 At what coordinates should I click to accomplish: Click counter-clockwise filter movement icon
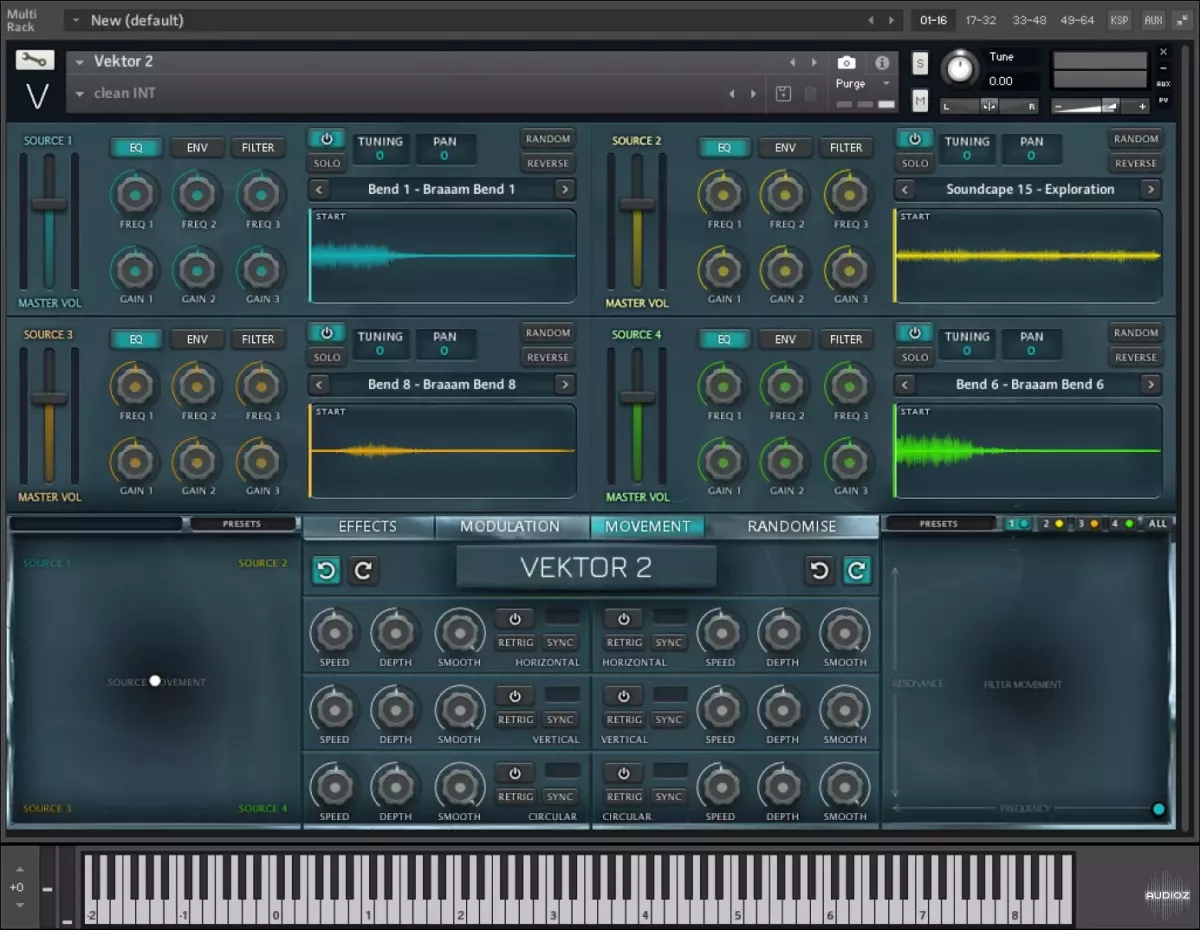[x=819, y=570]
